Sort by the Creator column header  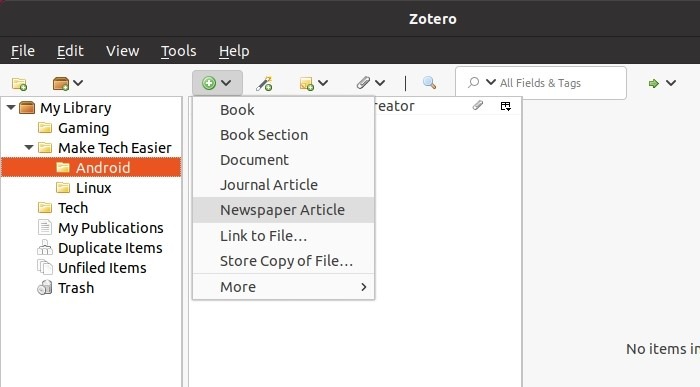pos(395,106)
